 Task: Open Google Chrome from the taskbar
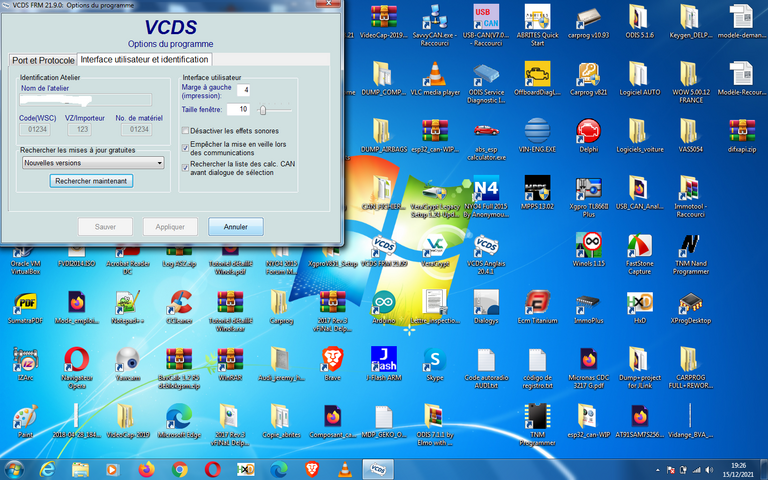point(179,470)
